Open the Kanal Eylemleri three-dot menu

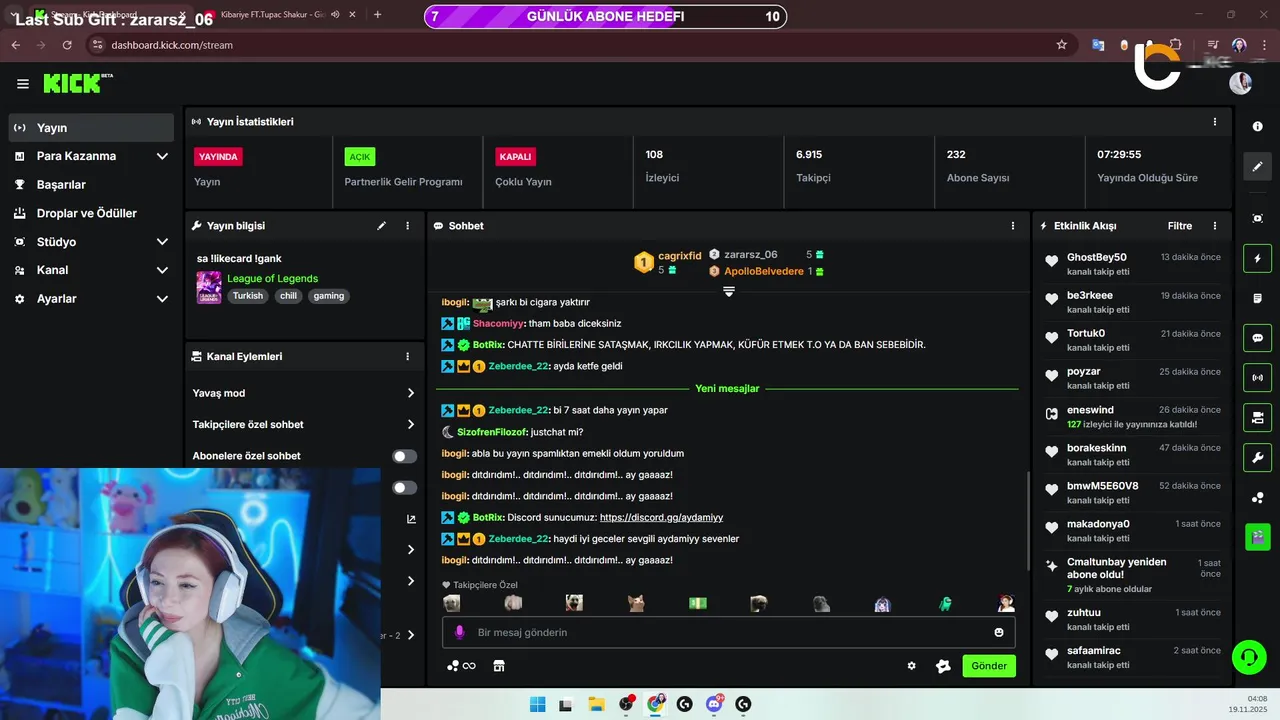click(x=407, y=356)
